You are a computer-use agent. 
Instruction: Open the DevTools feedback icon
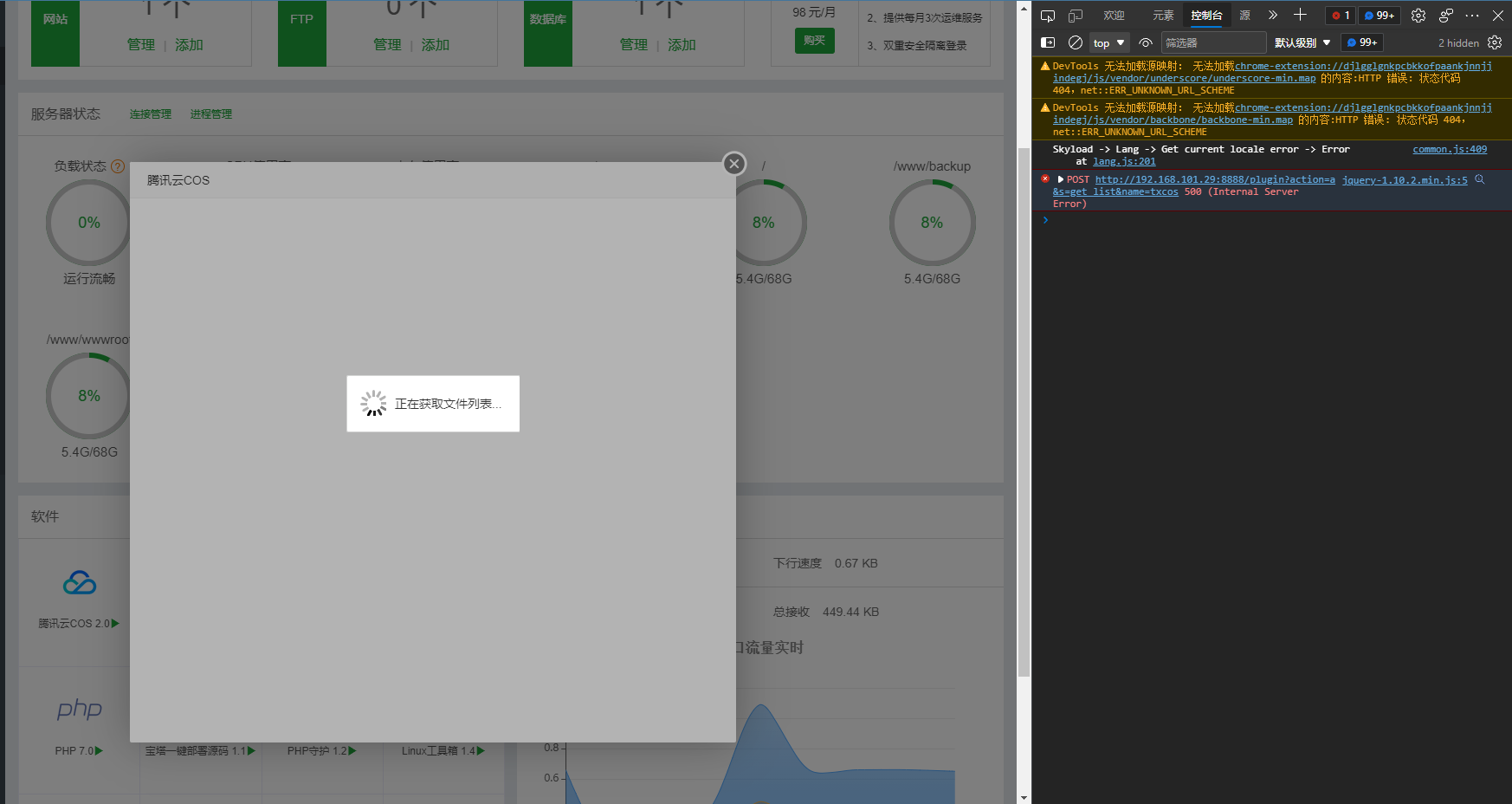[x=1446, y=16]
